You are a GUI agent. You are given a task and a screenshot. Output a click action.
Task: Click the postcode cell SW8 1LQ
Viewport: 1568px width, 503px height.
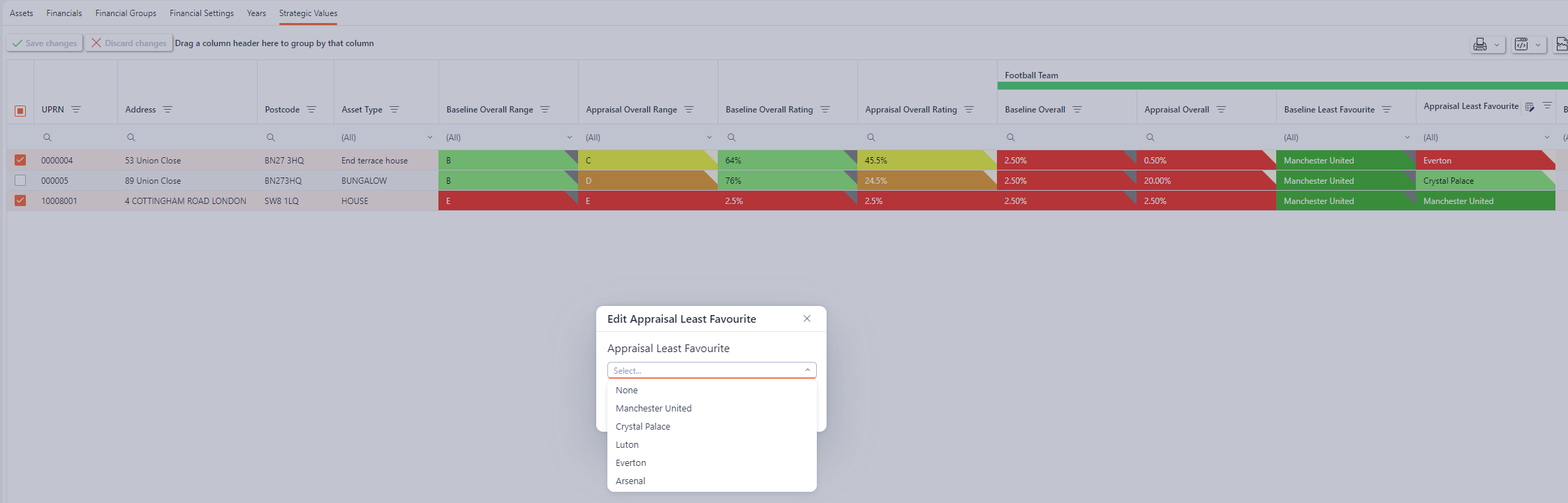coord(295,201)
